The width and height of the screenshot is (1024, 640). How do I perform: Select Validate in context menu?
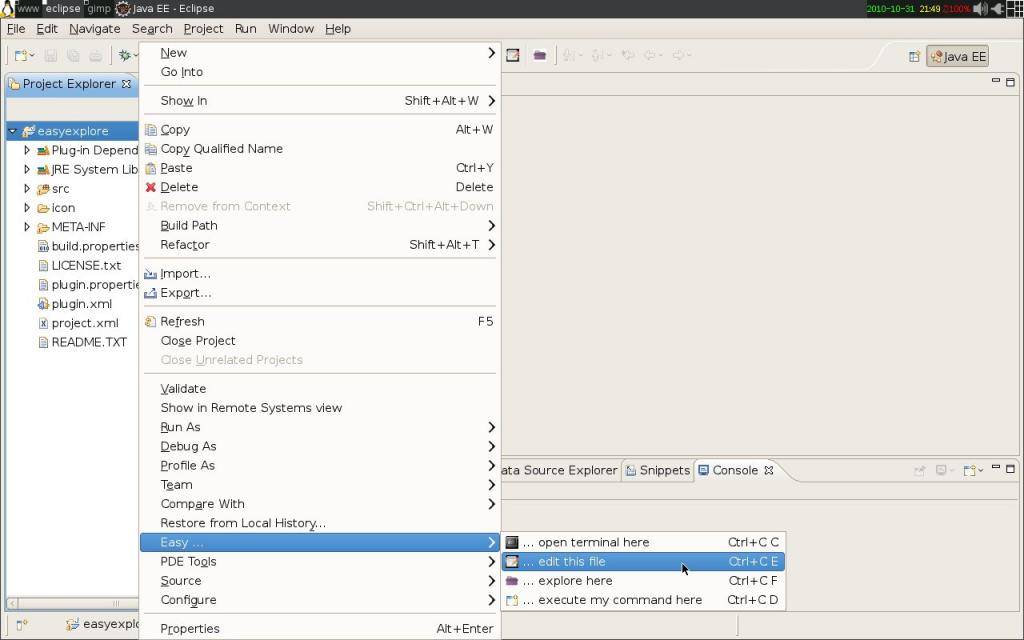[x=320, y=389]
